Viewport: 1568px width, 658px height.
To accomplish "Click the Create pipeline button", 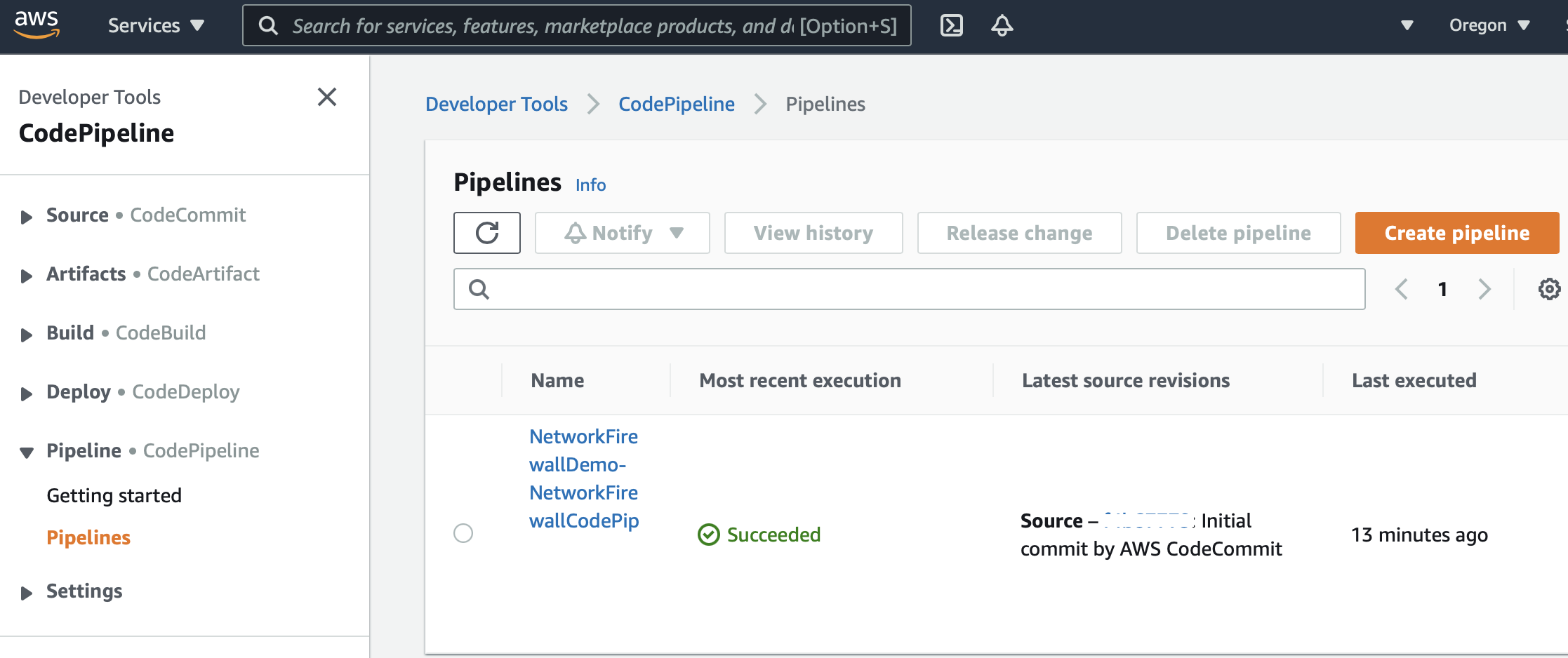I will click(x=1456, y=233).
